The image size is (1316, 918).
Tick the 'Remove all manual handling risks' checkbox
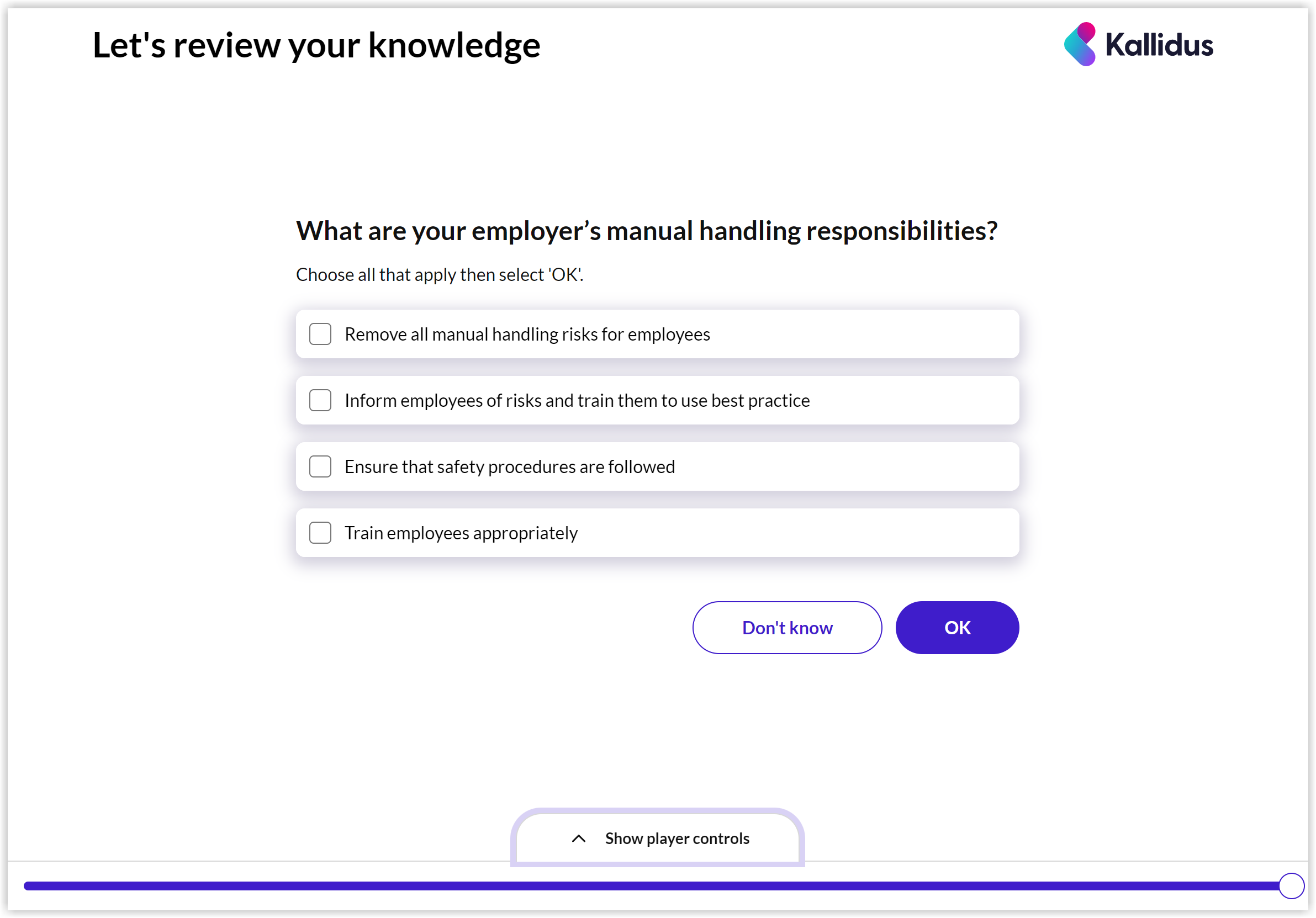pos(320,334)
